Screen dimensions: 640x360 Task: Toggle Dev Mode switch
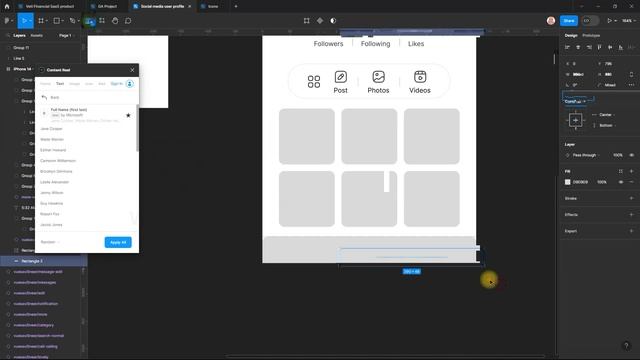pyautogui.click(x=590, y=20)
